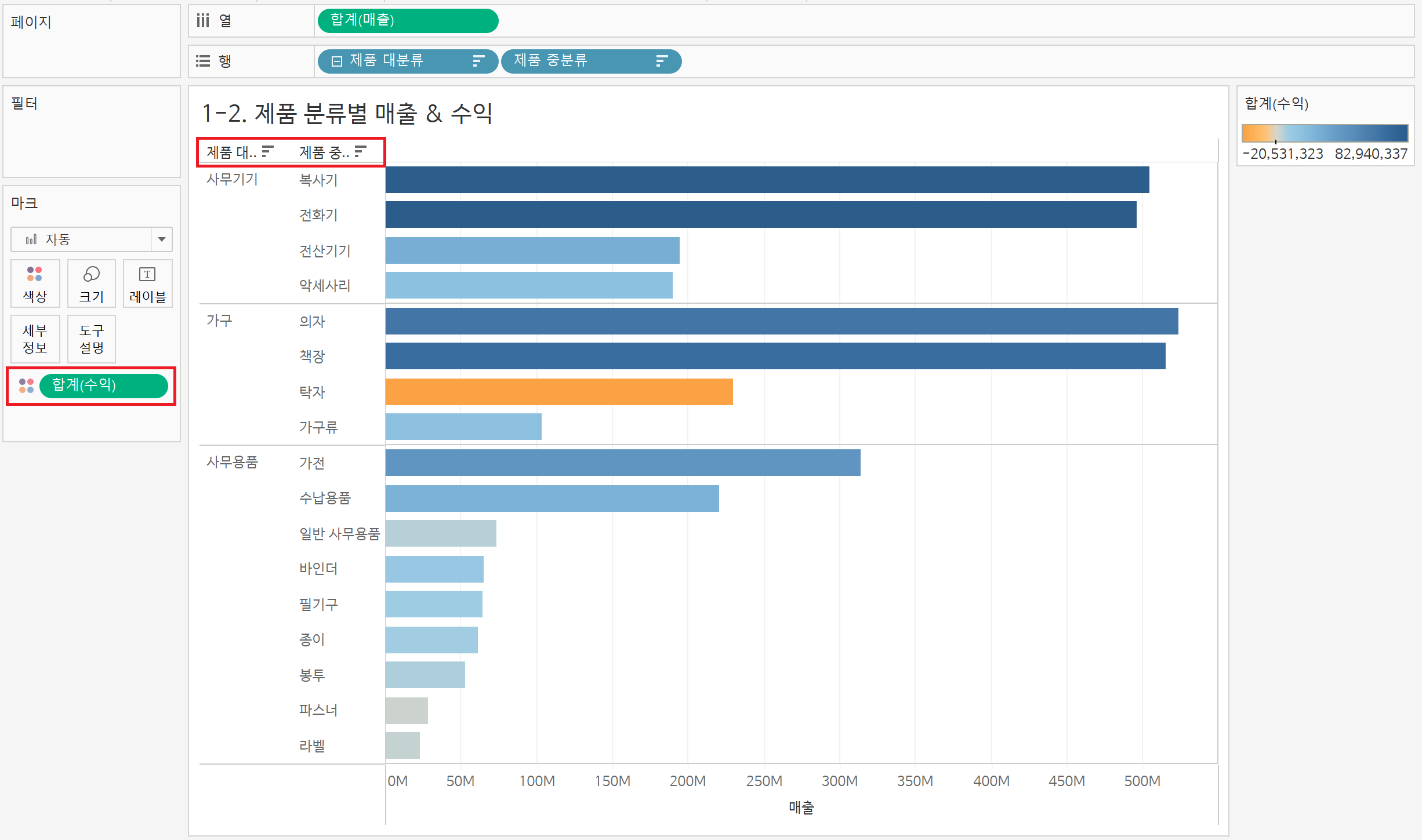Image resolution: width=1422 pixels, height=840 pixels.
Task: Click the sort icon in 제품 대분류 pill
Action: click(478, 61)
